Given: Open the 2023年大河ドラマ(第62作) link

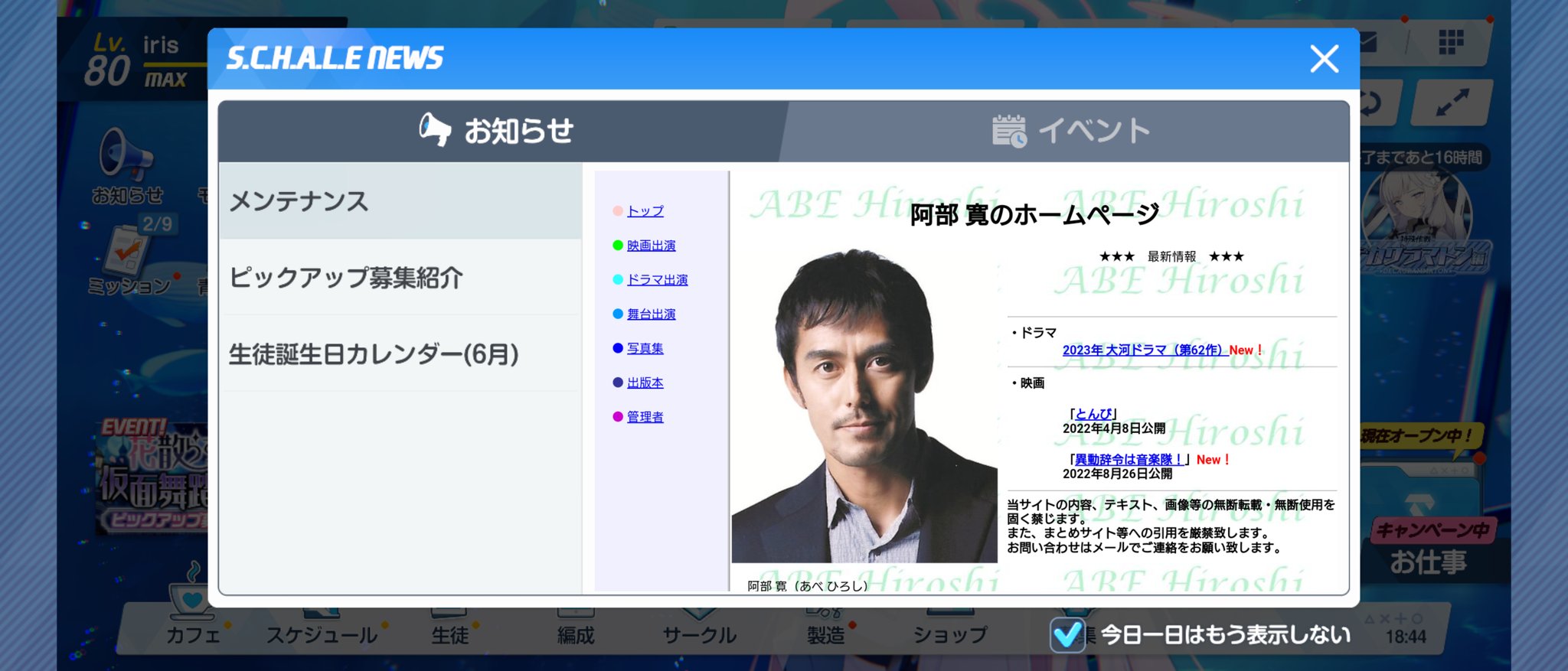Looking at the screenshot, I should [x=1145, y=350].
